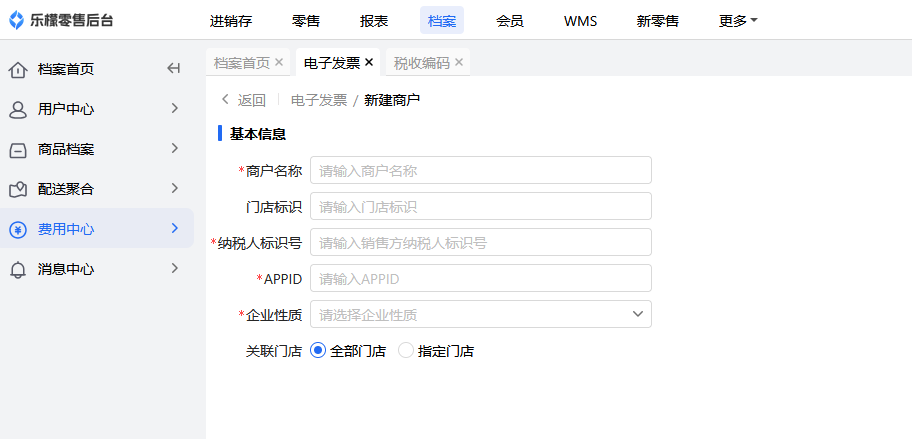Open the 新零售 top menu

click(658, 22)
